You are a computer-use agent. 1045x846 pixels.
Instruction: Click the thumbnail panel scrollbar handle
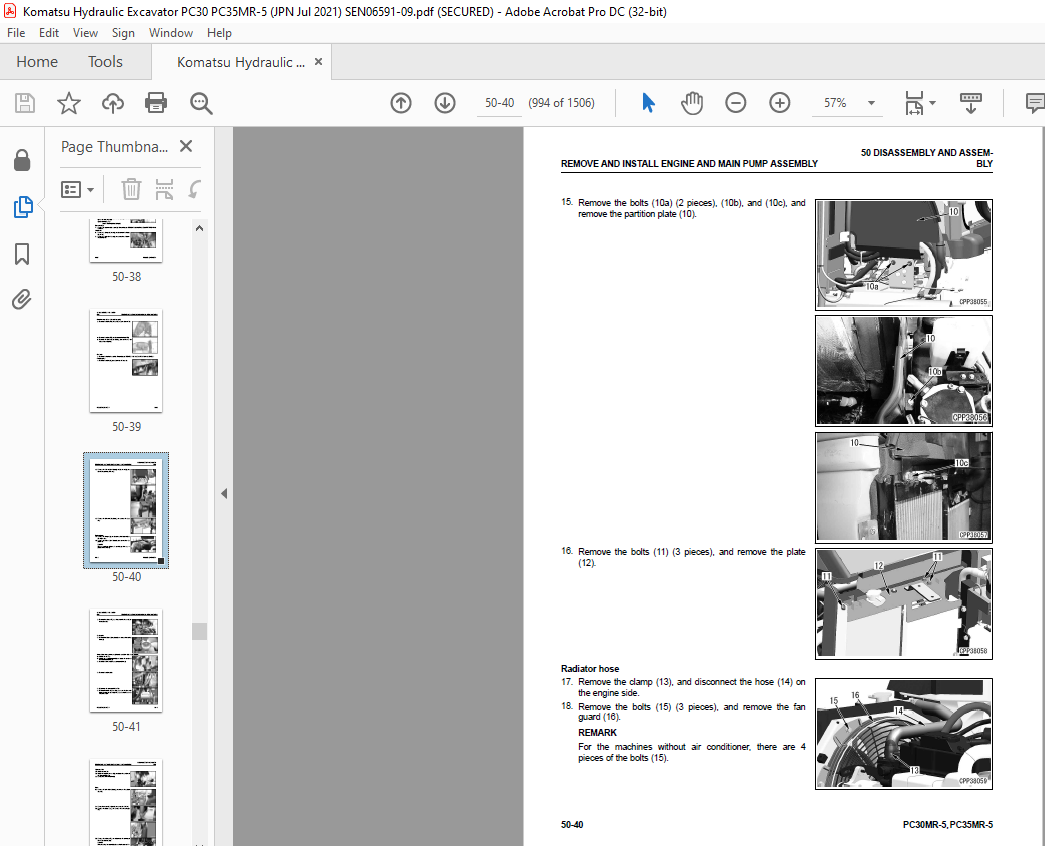click(x=199, y=631)
